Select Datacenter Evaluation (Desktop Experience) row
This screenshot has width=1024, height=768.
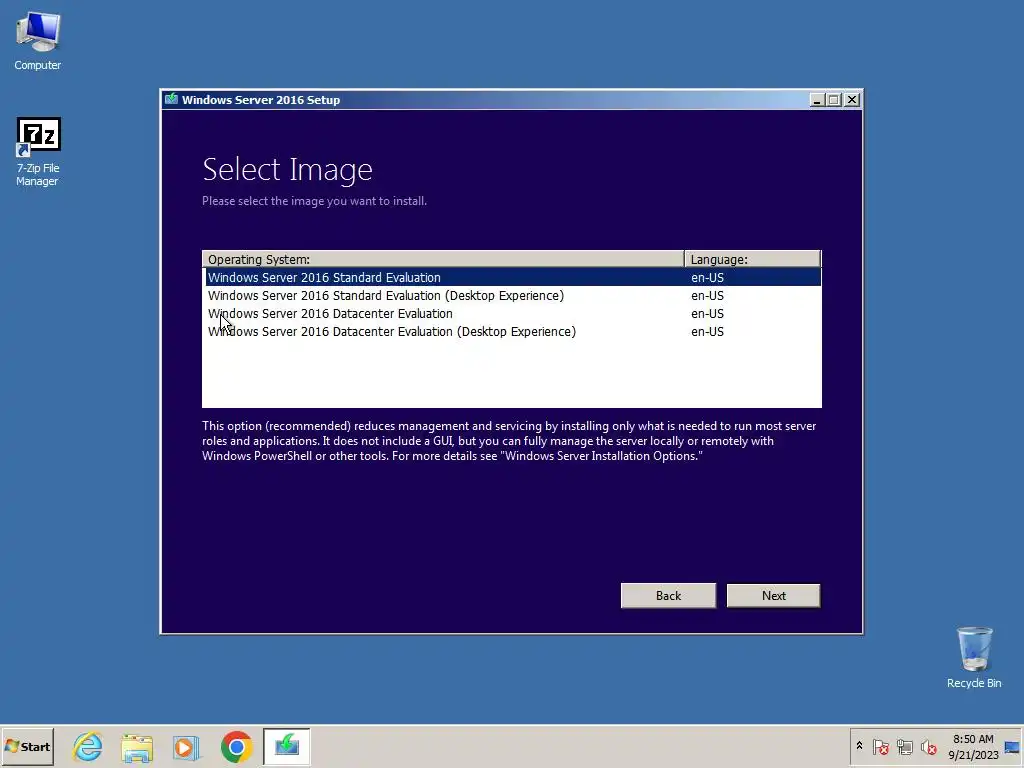[x=513, y=332]
